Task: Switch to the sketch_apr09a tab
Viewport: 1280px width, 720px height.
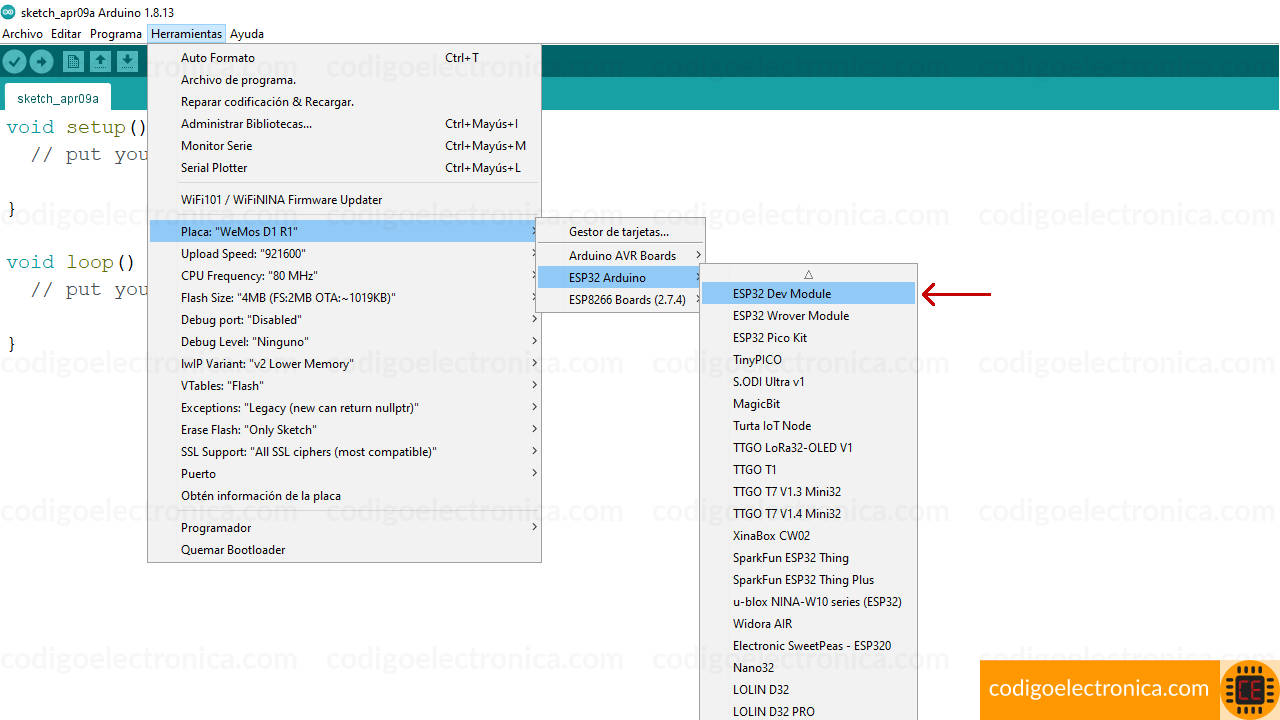Action: [x=58, y=98]
